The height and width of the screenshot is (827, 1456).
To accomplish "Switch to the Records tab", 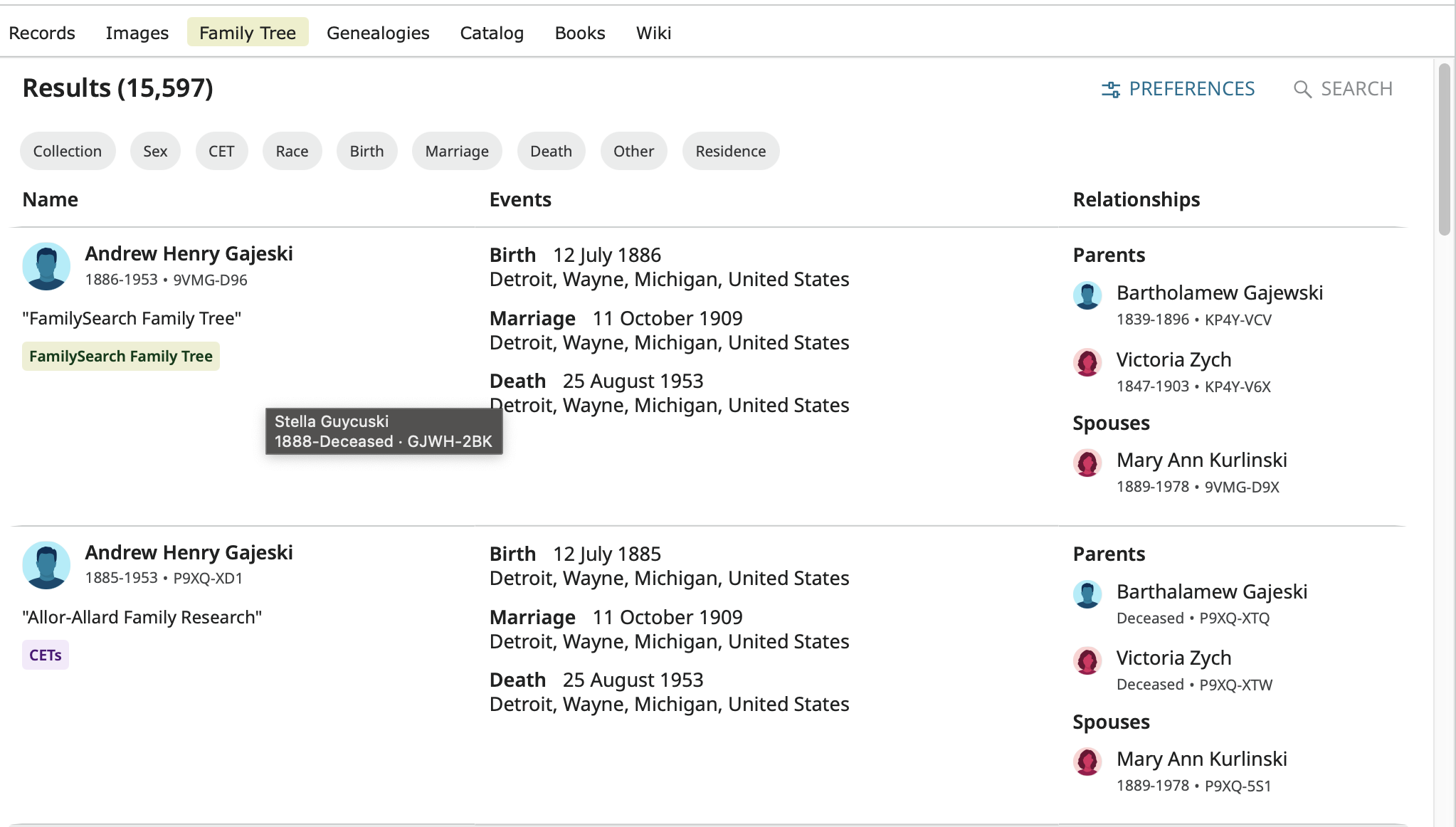I will 42,33.
